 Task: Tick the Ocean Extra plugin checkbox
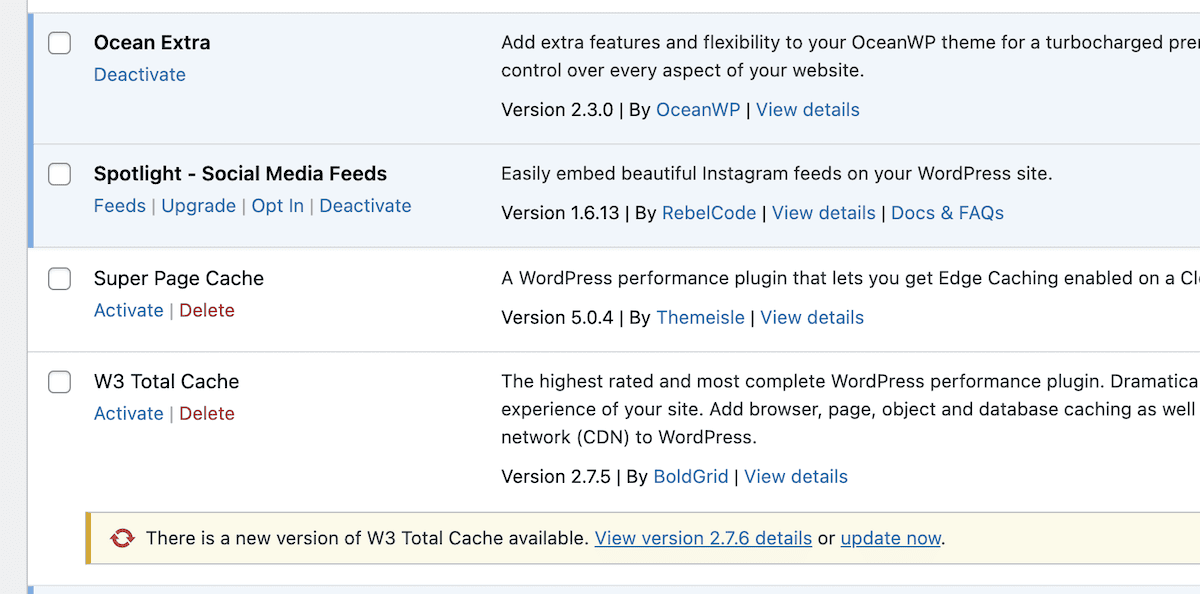click(60, 43)
